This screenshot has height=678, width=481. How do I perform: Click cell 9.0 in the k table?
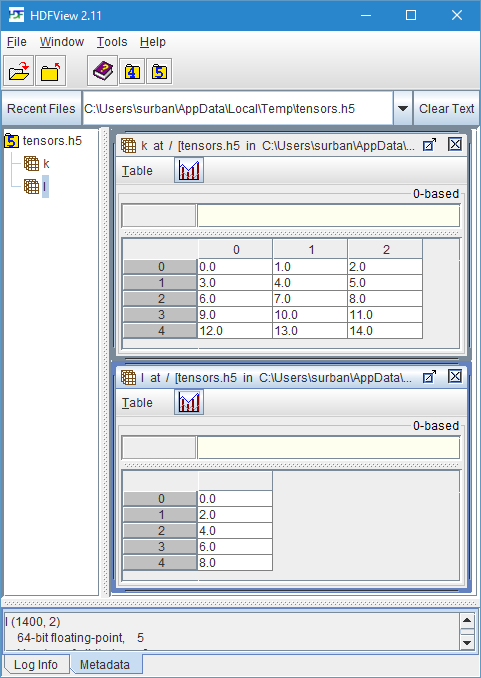(x=235, y=315)
